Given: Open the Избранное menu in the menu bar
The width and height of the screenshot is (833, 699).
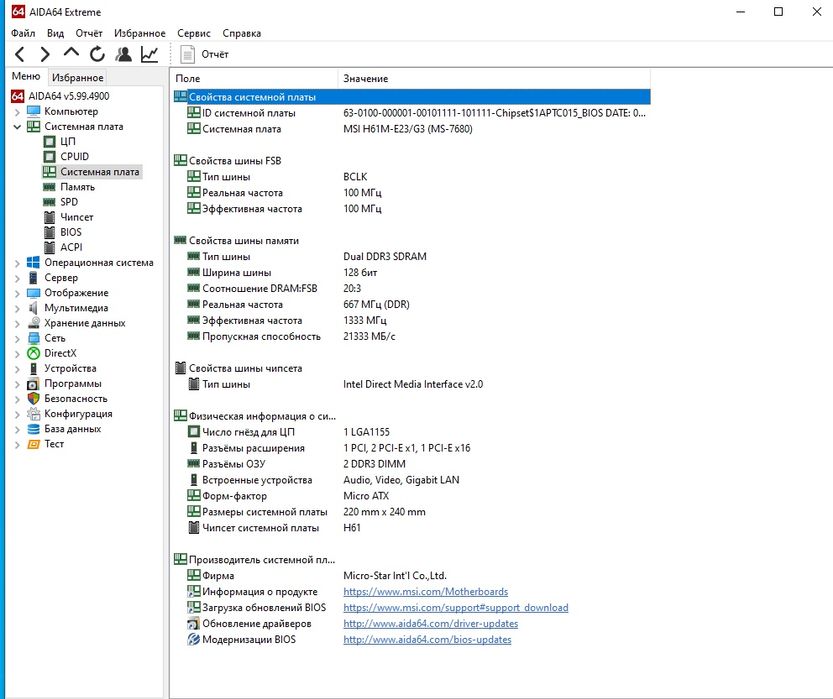Looking at the screenshot, I should [x=140, y=33].
